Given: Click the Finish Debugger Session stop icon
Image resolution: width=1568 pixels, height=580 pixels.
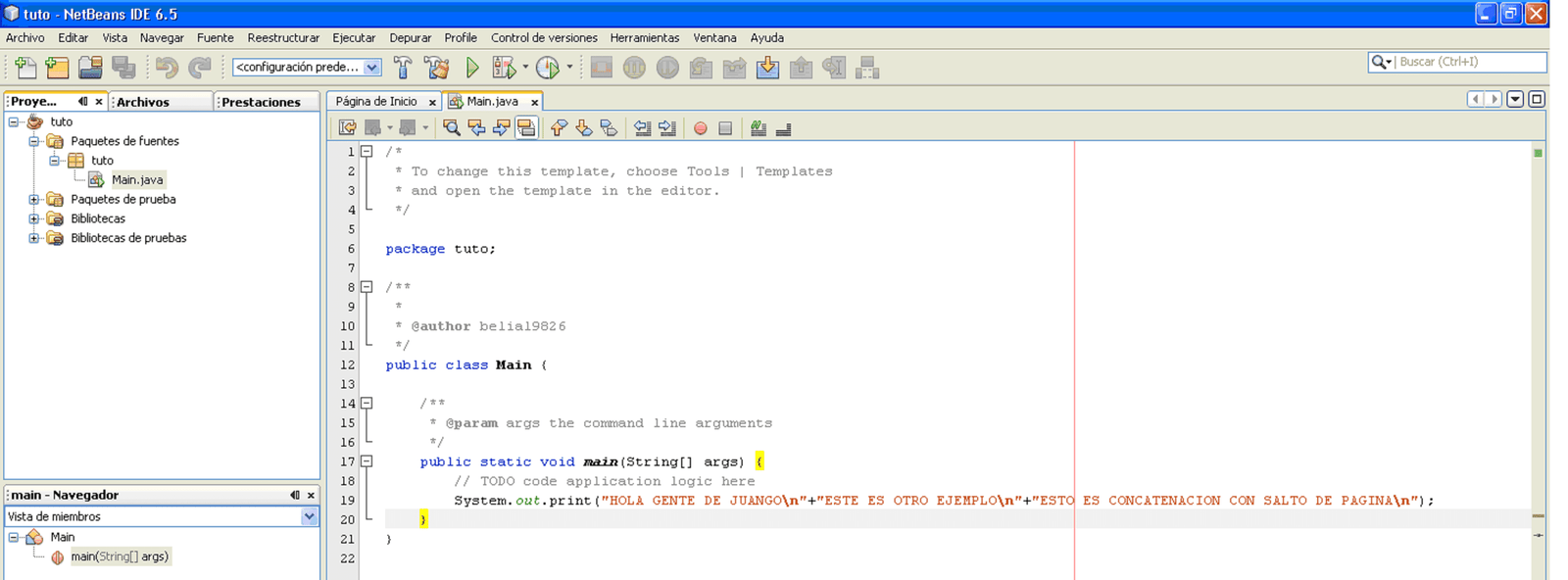Looking at the screenshot, I should coord(602,68).
